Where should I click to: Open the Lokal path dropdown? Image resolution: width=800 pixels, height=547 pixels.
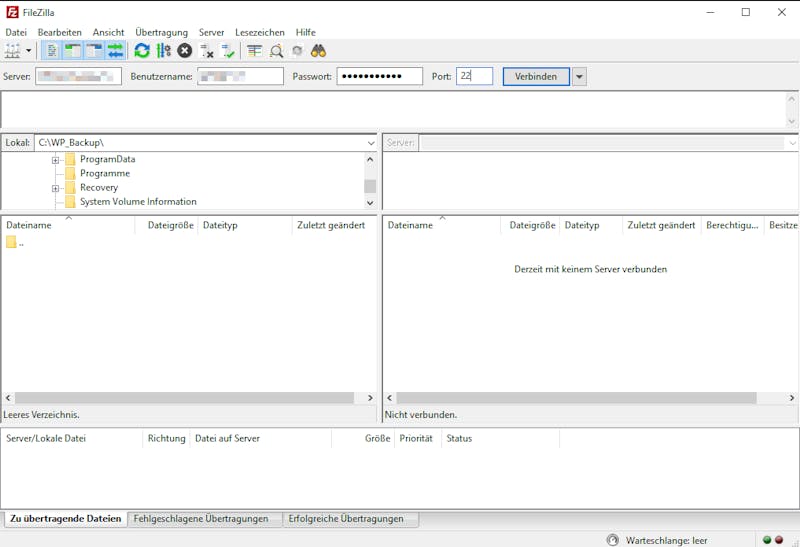(371, 143)
